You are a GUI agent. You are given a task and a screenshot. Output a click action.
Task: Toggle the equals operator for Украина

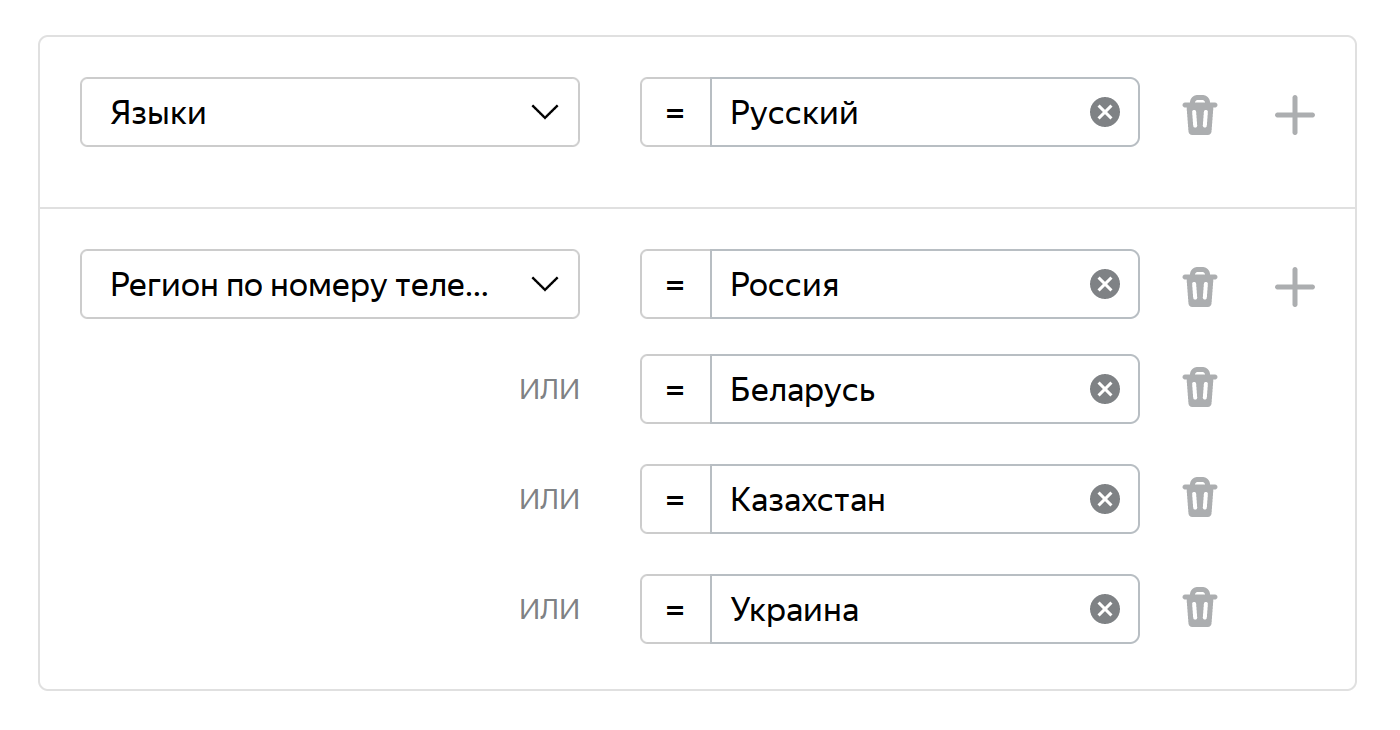click(675, 609)
